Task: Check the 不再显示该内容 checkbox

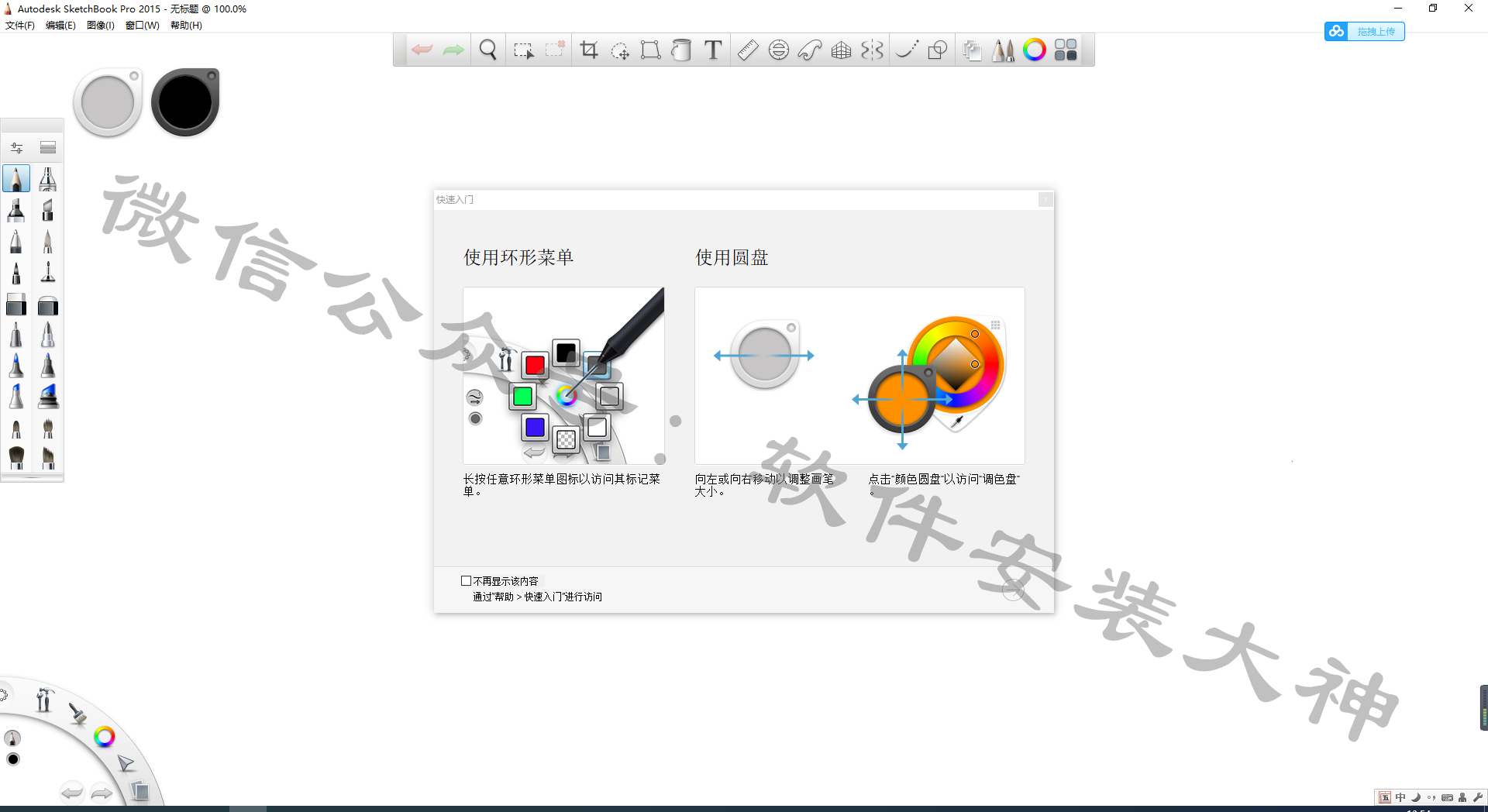Action: (466, 581)
